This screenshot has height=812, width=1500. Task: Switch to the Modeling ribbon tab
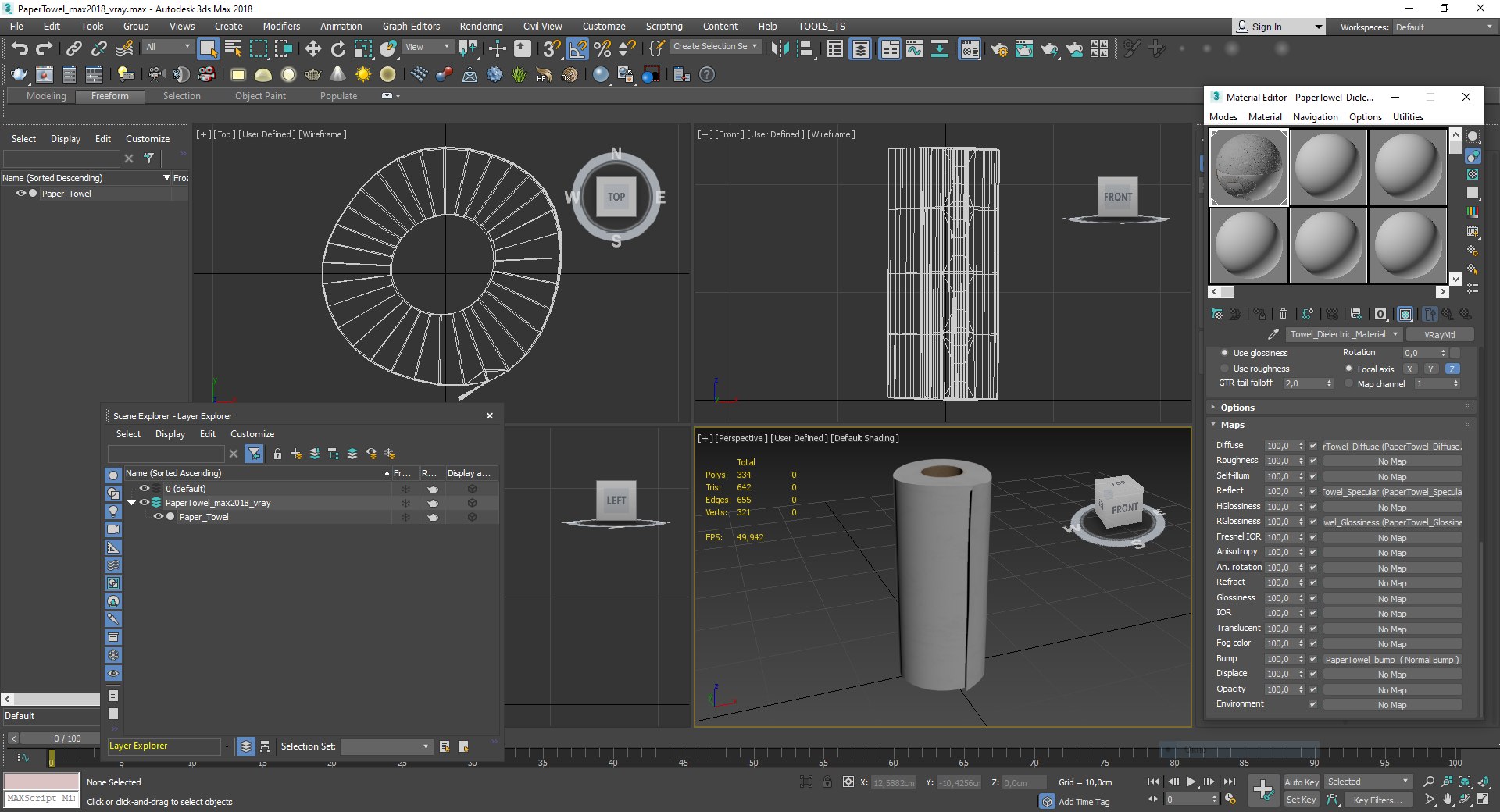point(46,96)
